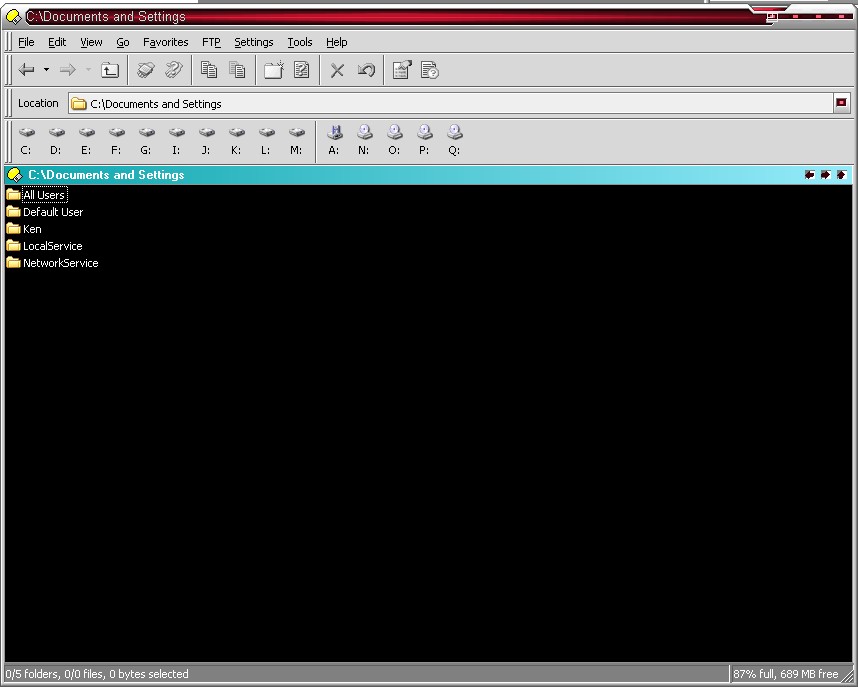Image resolution: width=858 pixels, height=687 pixels.
Task: Open drive C: from the drive bar
Action: [26, 141]
